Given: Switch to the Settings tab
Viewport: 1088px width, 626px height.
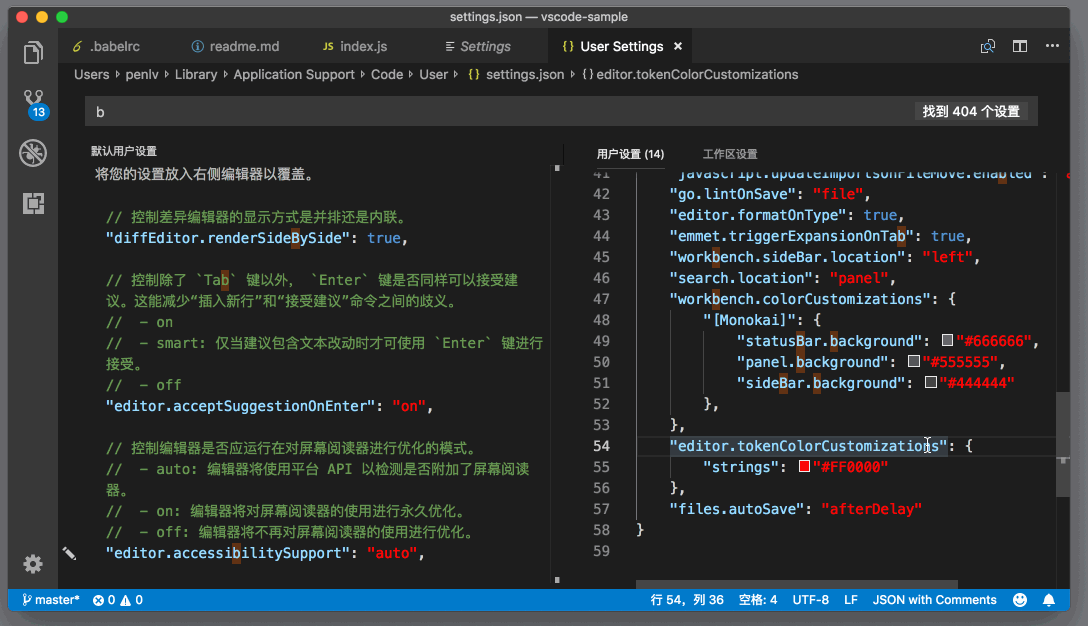Looking at the screenshot, I should (478, 46).
